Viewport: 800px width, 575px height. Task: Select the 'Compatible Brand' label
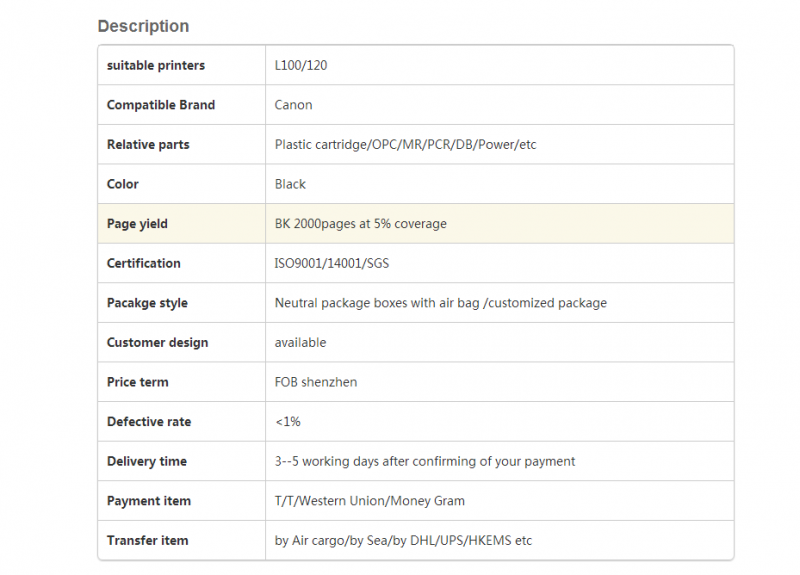tap(161, 105)
